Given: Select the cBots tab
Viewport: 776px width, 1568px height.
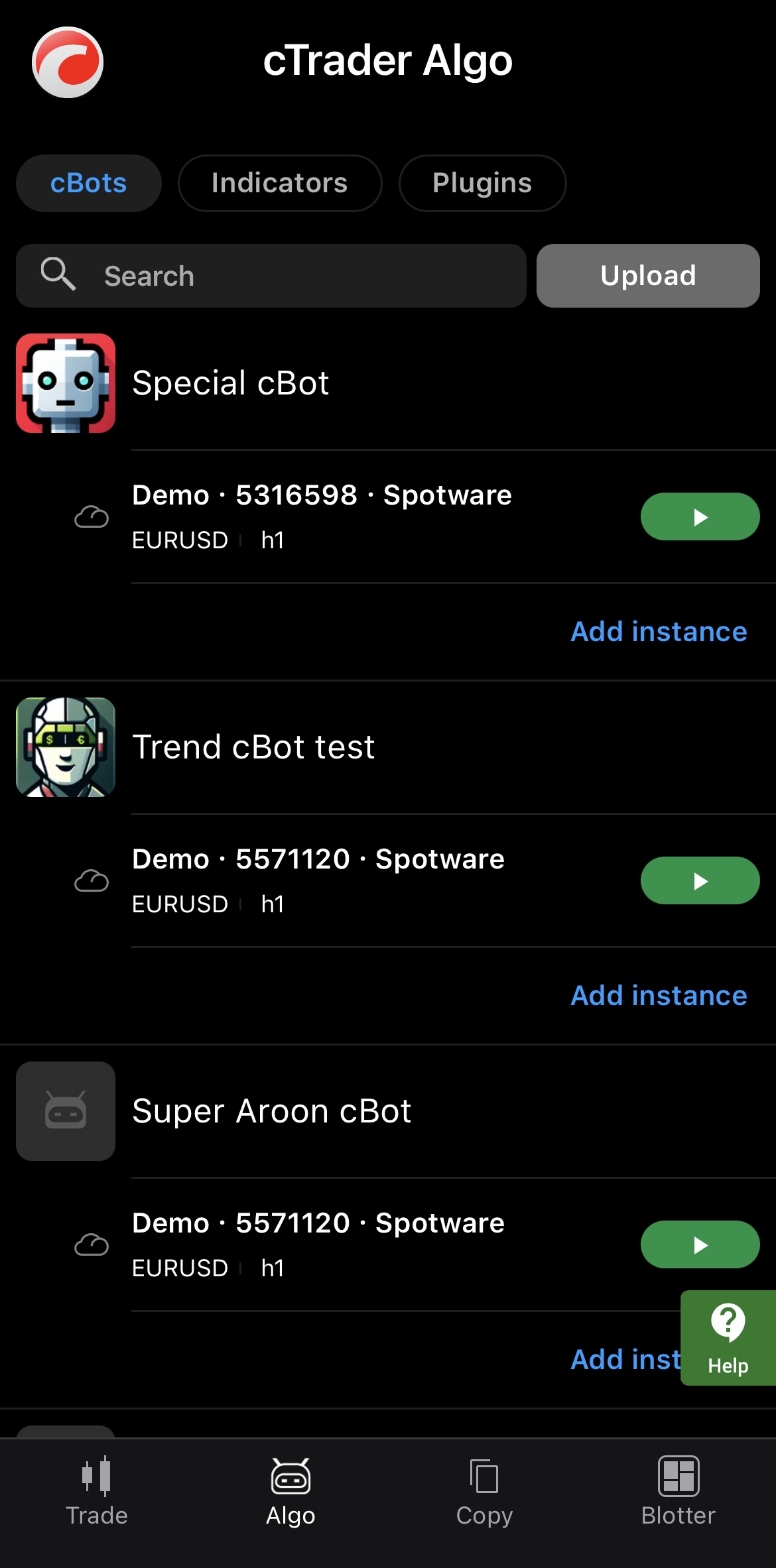Looking at the screenshot, I should point(88,183).
